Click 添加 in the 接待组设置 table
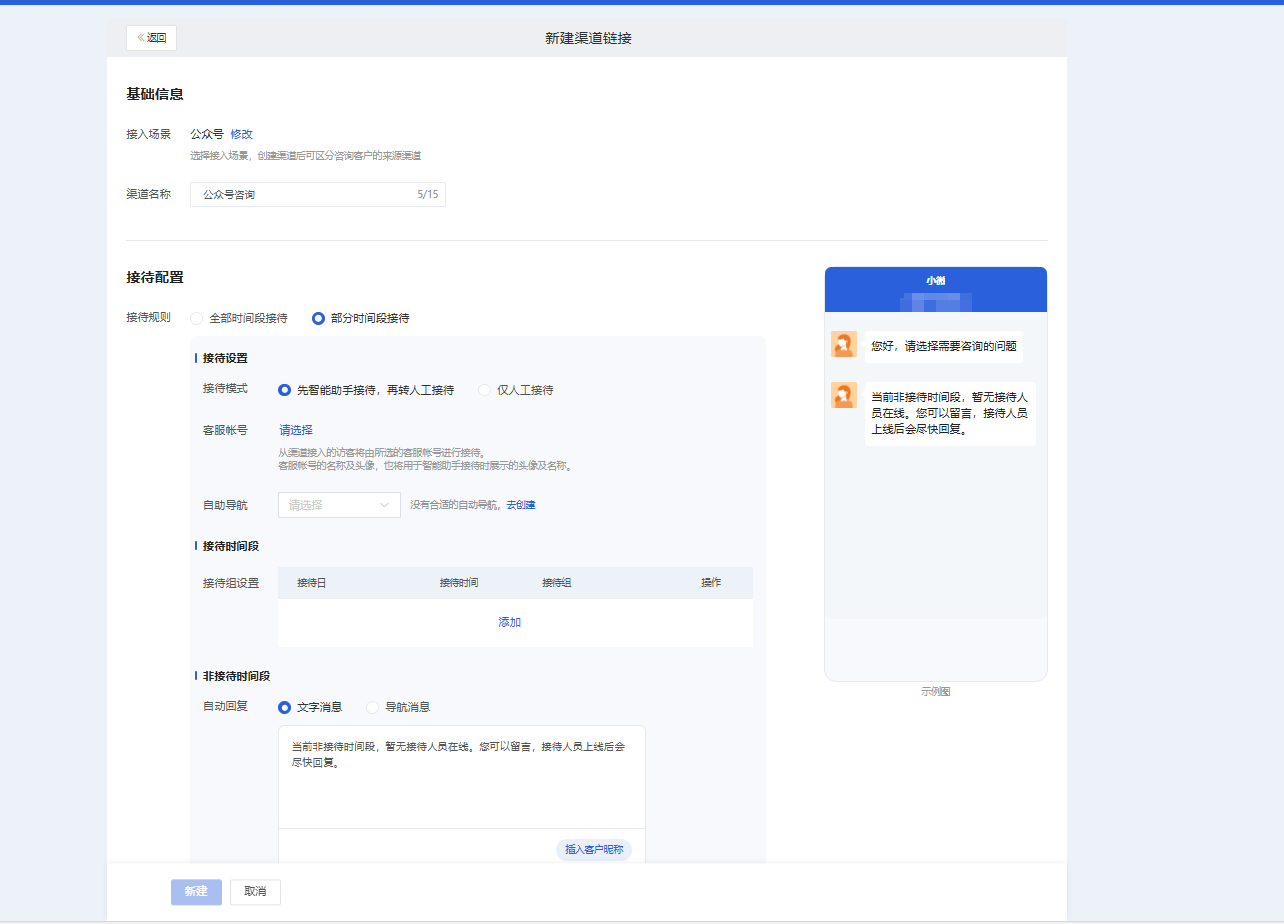Viewport: 1284px width, 924px height. pyautogui.click(x=510, y=622)
